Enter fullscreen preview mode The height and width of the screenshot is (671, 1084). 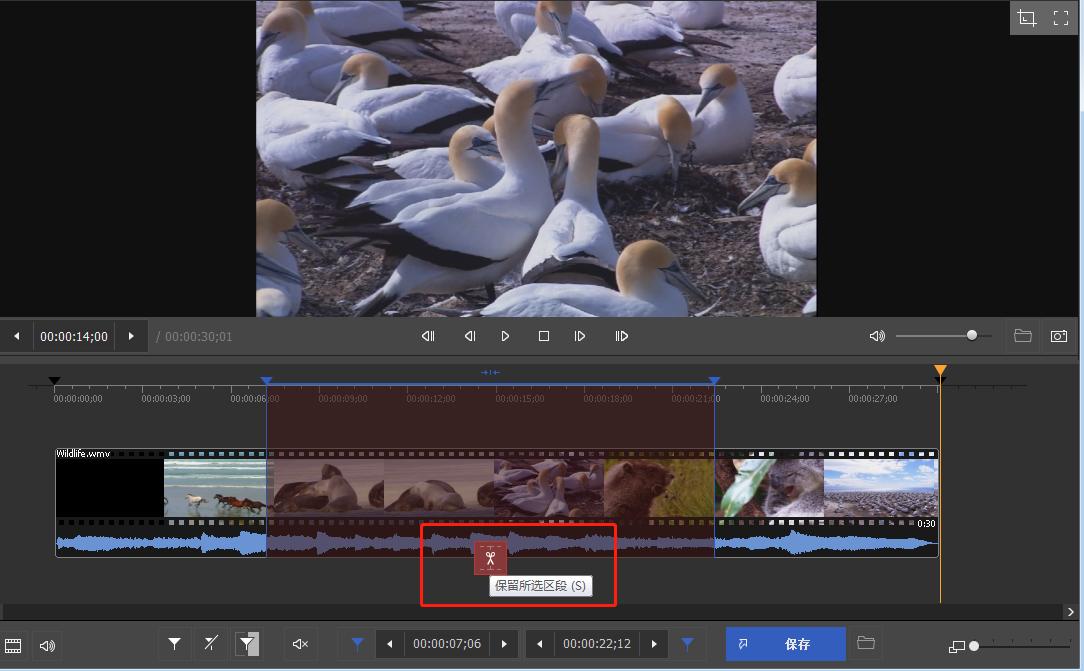pos(1061,18)
